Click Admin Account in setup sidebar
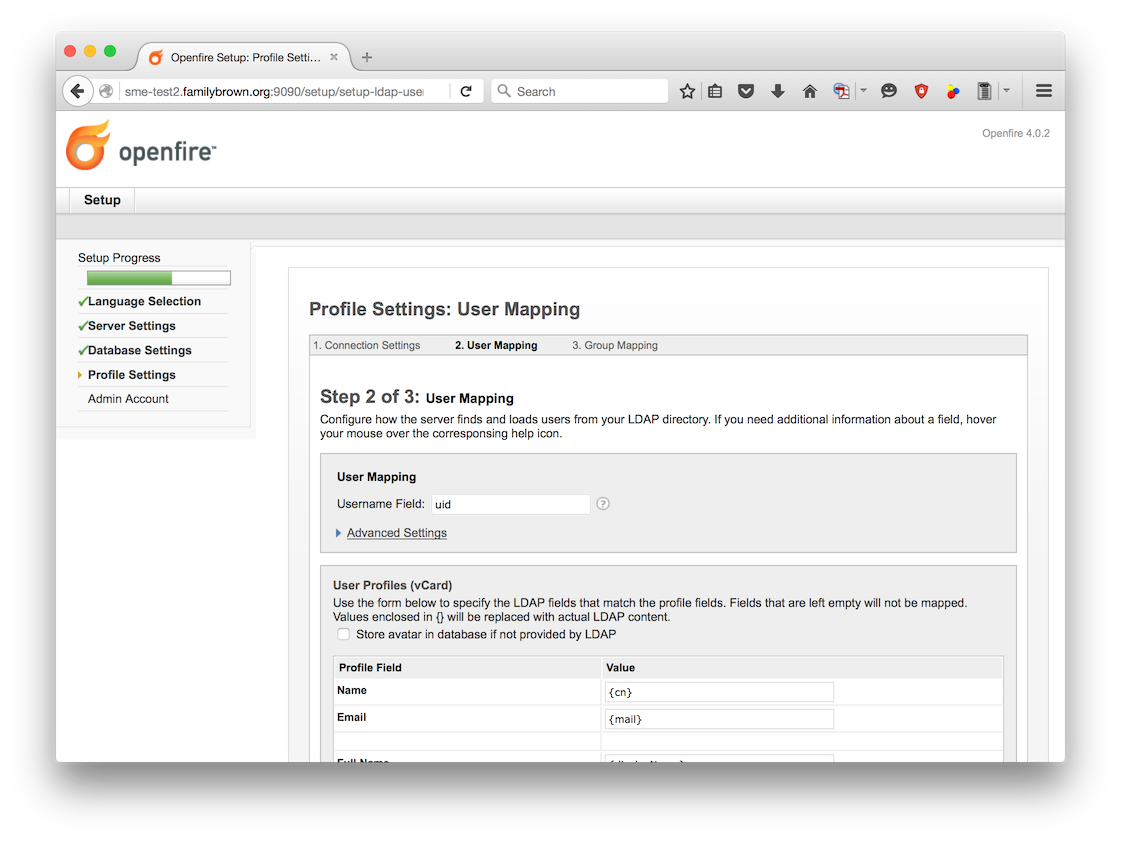Image resolution: width=1121 pixels, height=842 pixels. pyautogui.click(x=128, y=399)
